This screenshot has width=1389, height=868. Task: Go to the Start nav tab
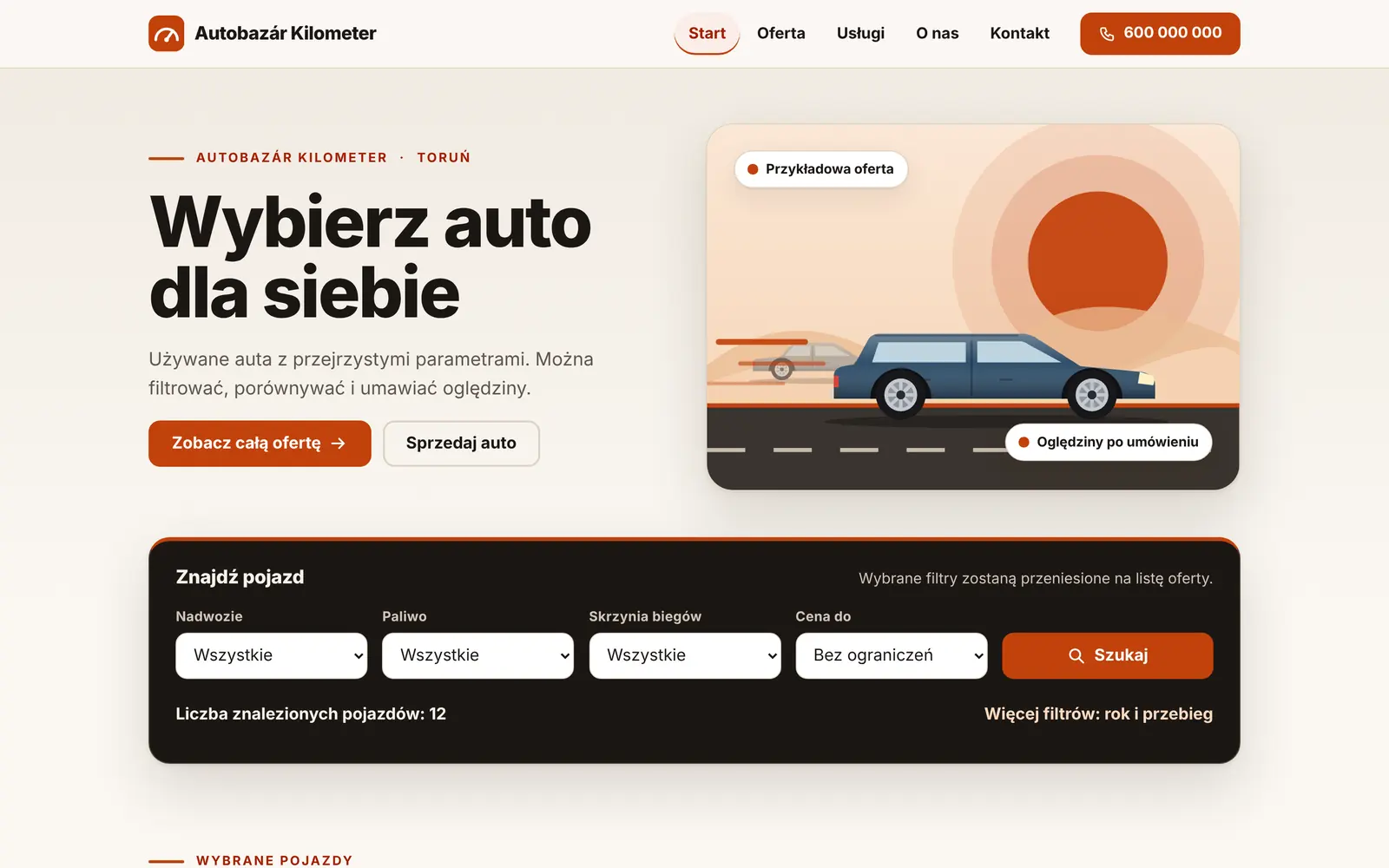point(707,33)
